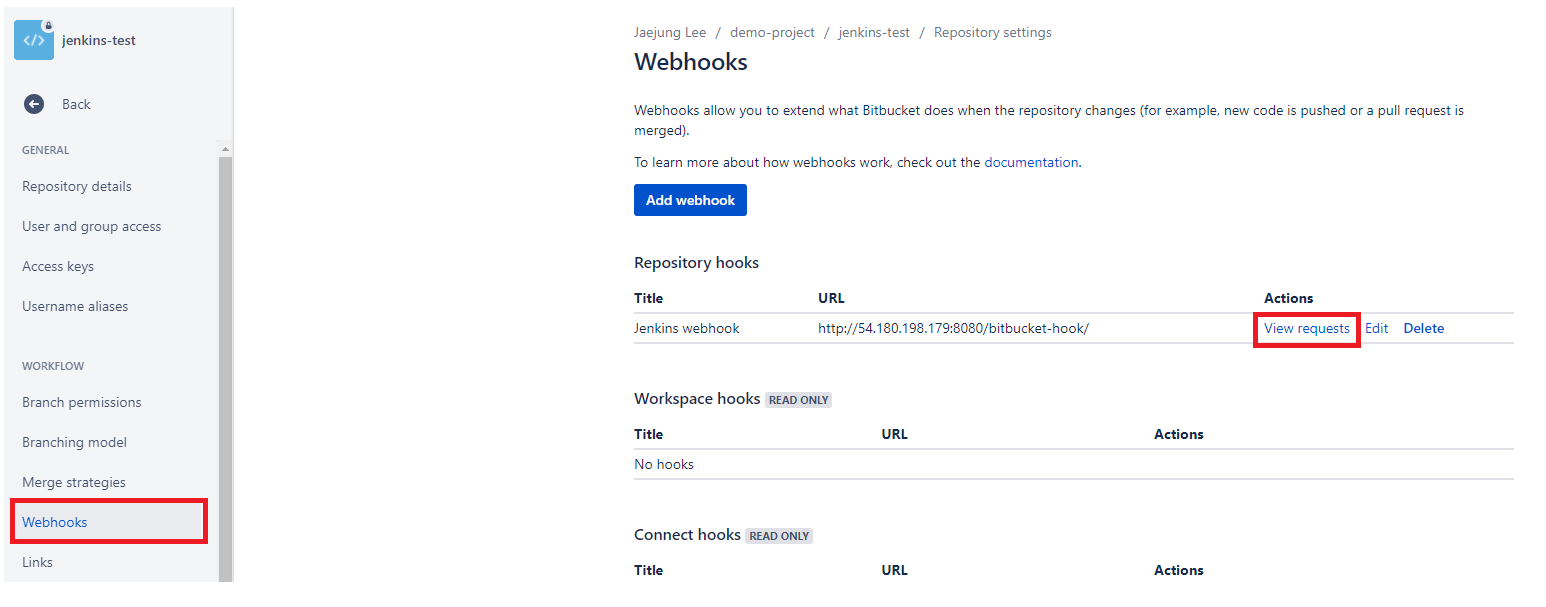Click the Workspace hooks heading
1546x607 pixels.
click(697, 399)
